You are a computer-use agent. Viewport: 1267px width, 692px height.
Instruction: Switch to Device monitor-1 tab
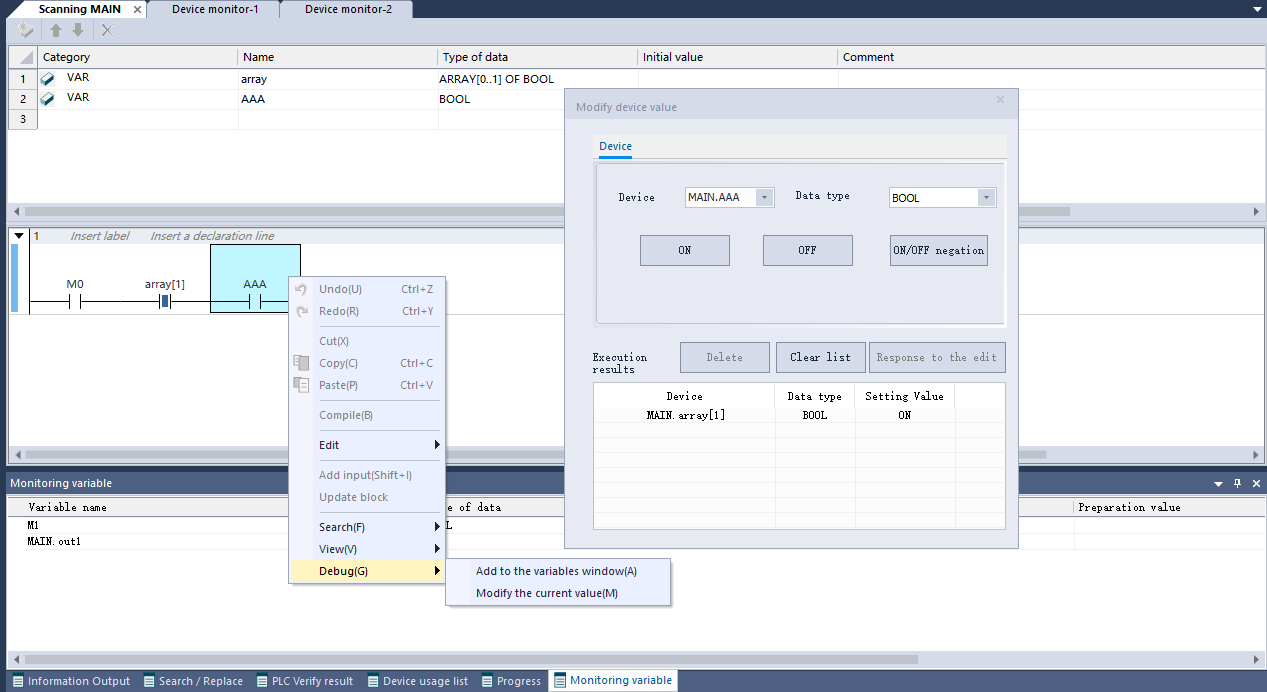pos(213,9)
